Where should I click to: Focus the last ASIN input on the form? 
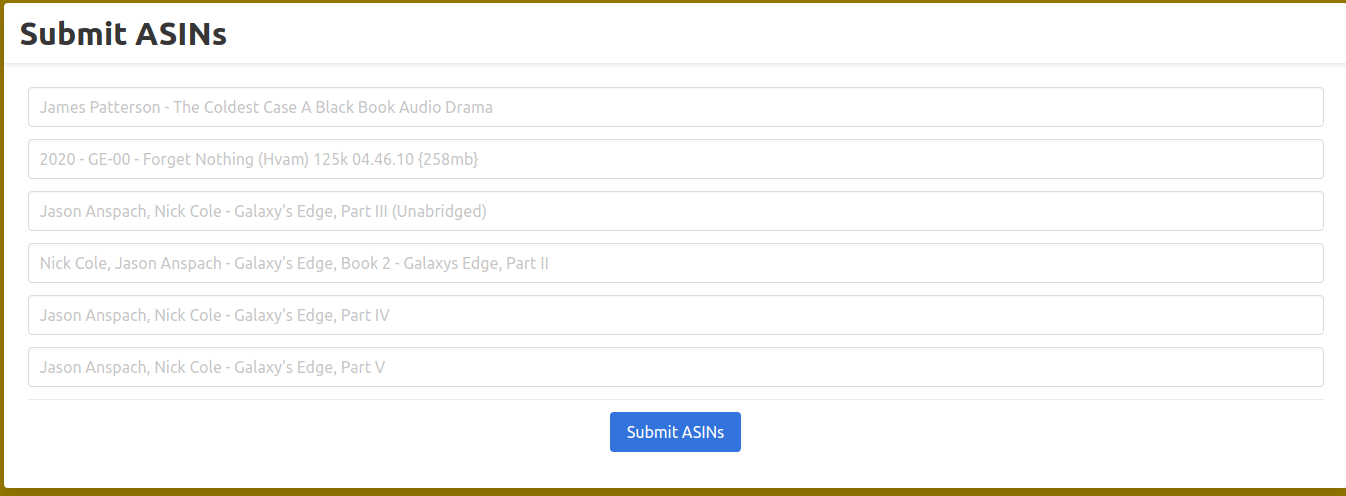coord(676,367)
